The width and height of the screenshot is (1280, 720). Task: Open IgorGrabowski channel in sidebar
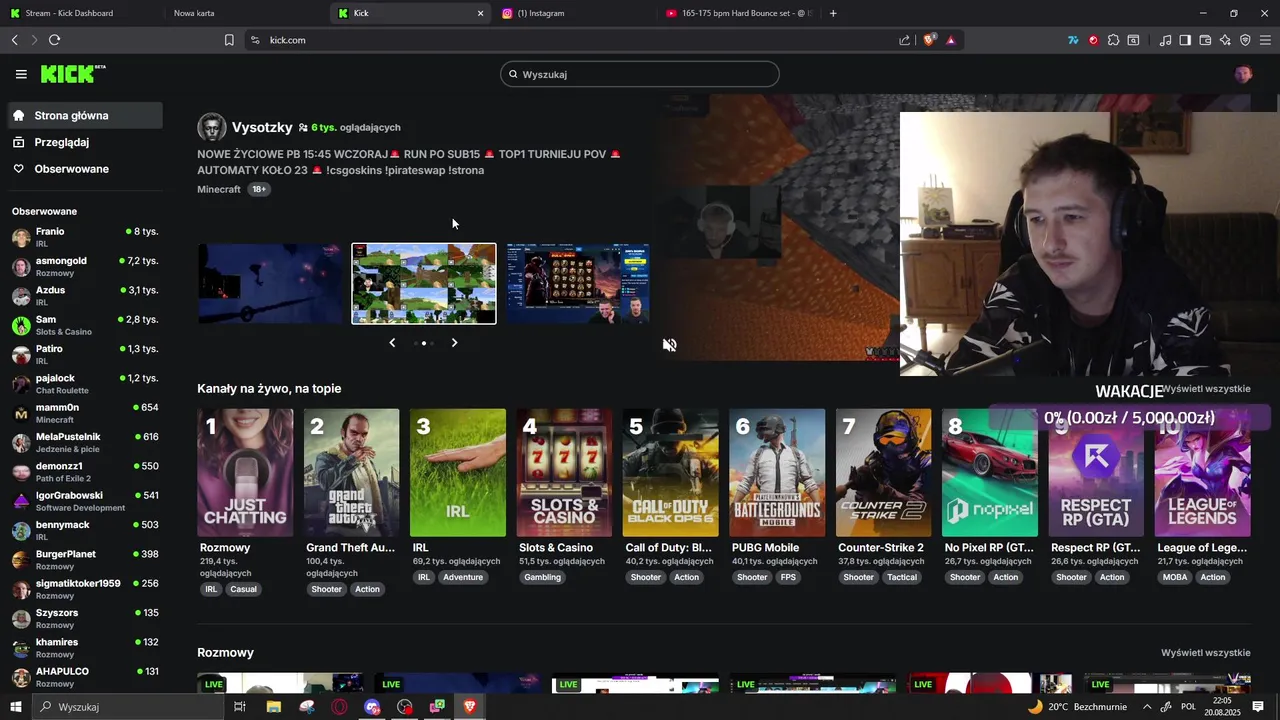[85, 501]
